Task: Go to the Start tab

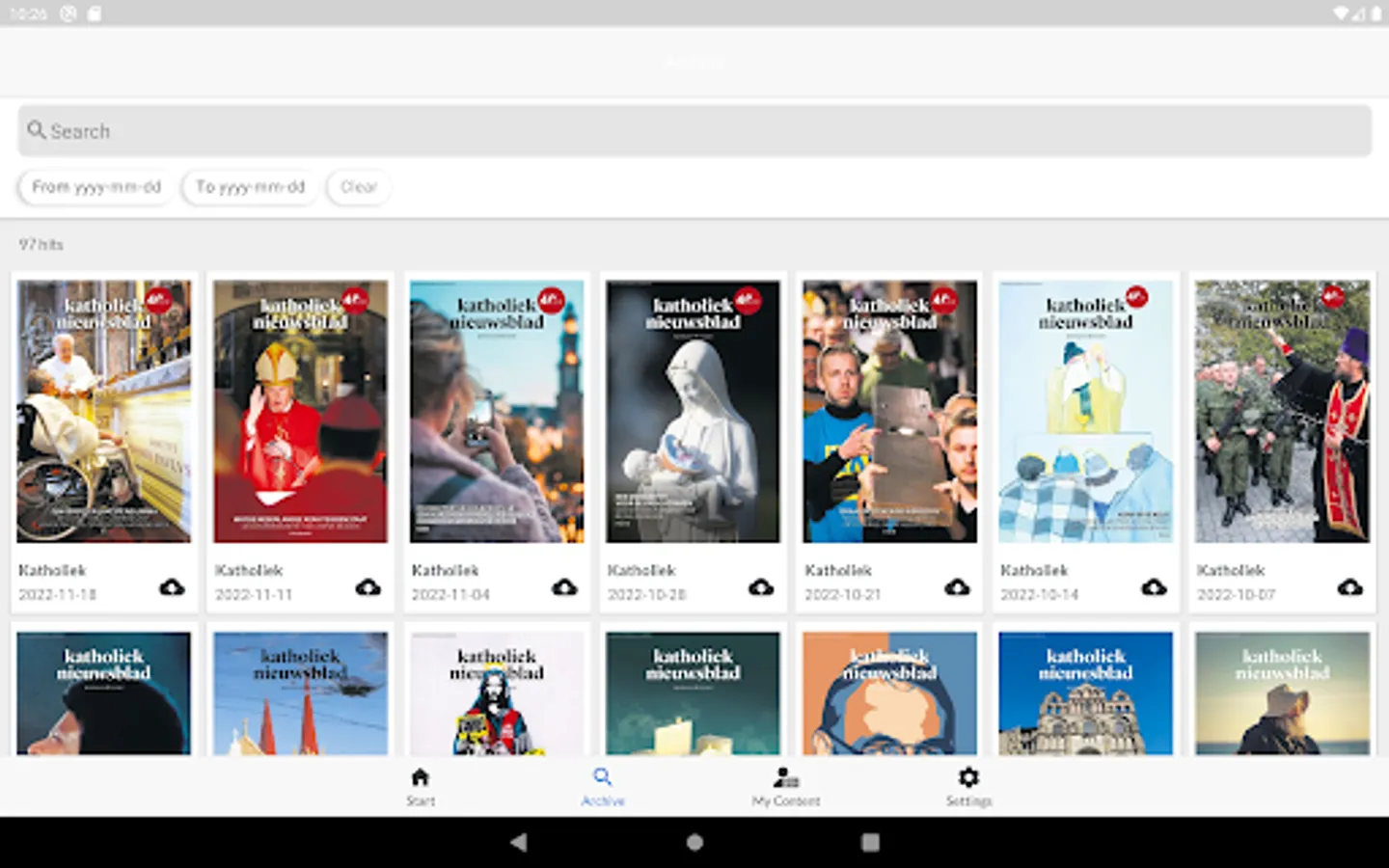Action: pos(420,786)
